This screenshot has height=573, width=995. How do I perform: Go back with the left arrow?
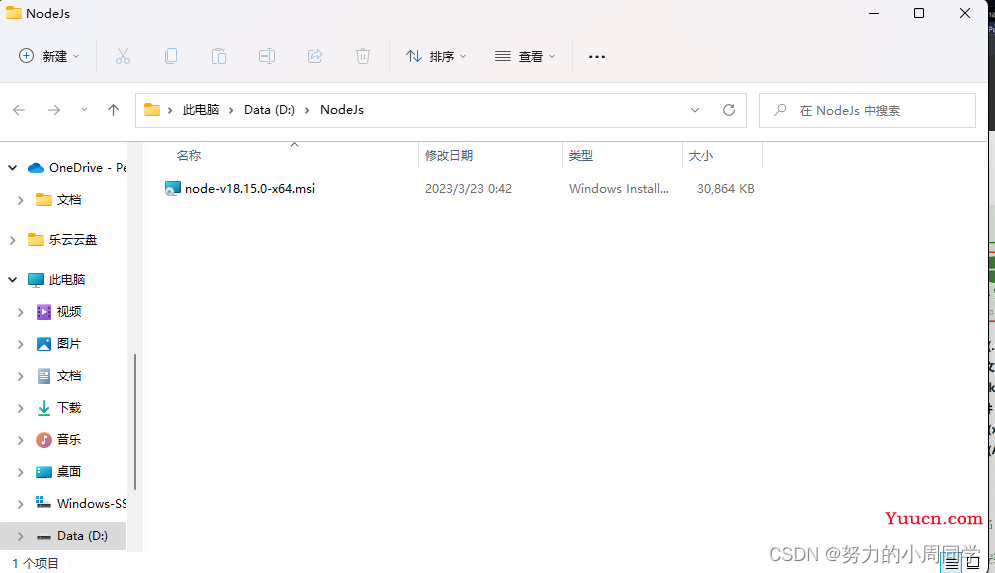tap(19, 110)
